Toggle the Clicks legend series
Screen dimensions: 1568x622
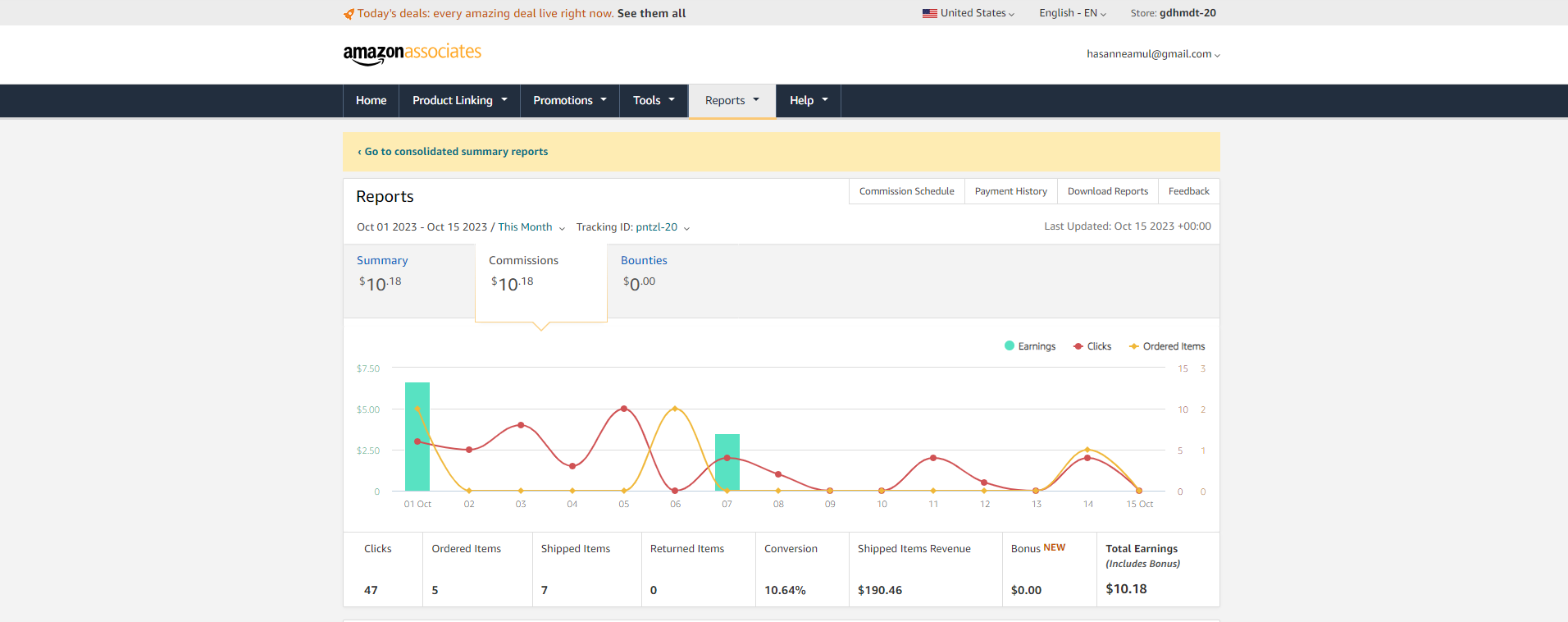pos(1092,346)
